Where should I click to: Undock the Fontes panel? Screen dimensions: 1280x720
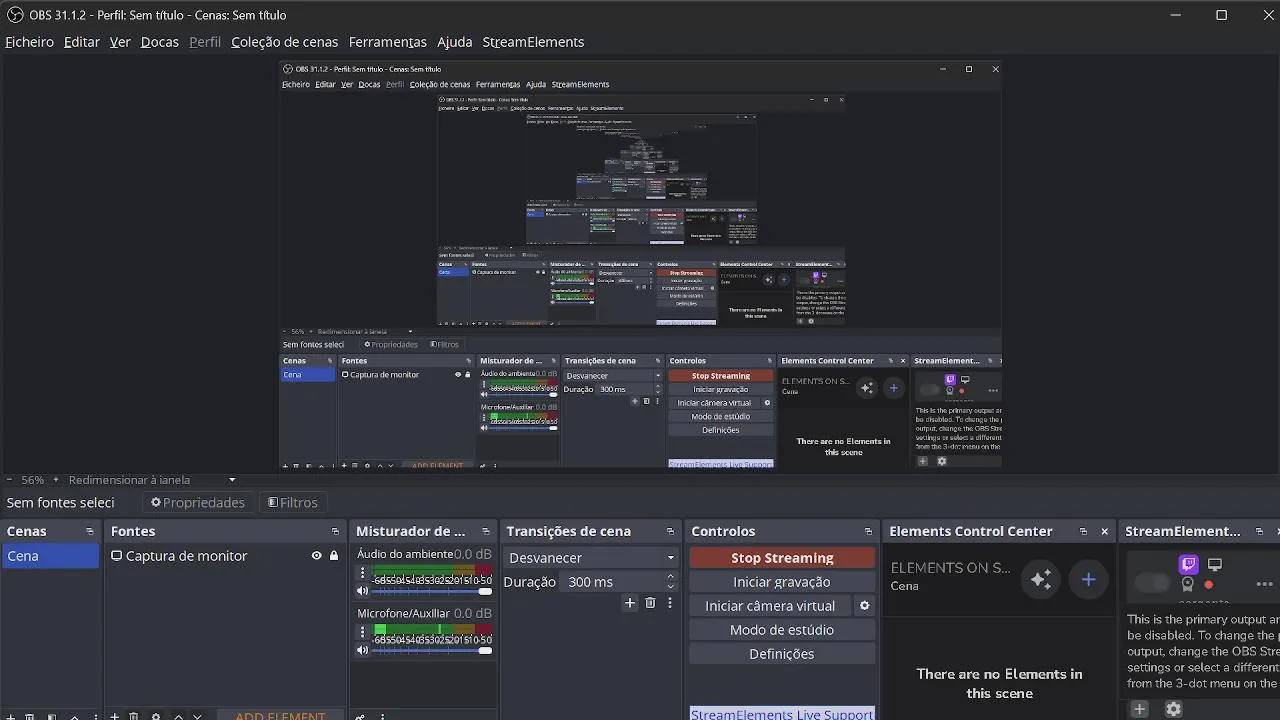[x=335, y=532]
